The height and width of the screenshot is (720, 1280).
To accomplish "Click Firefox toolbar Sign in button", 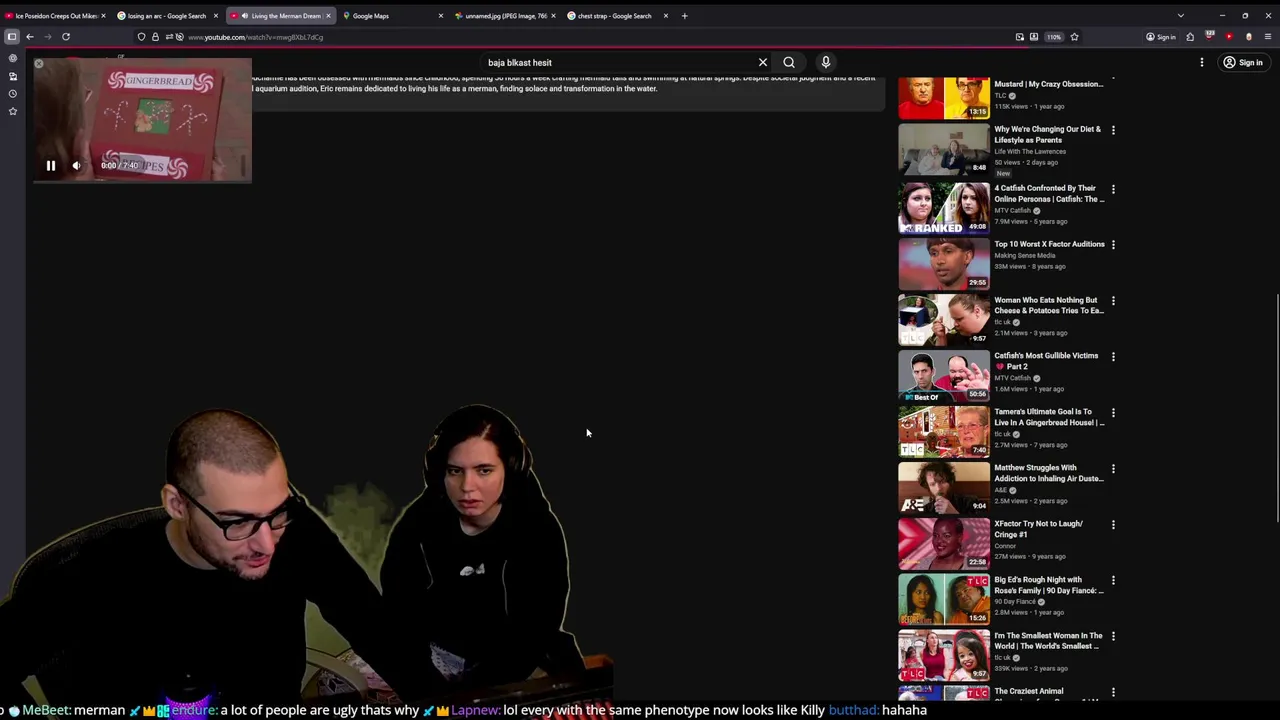I will (1161, 37).
